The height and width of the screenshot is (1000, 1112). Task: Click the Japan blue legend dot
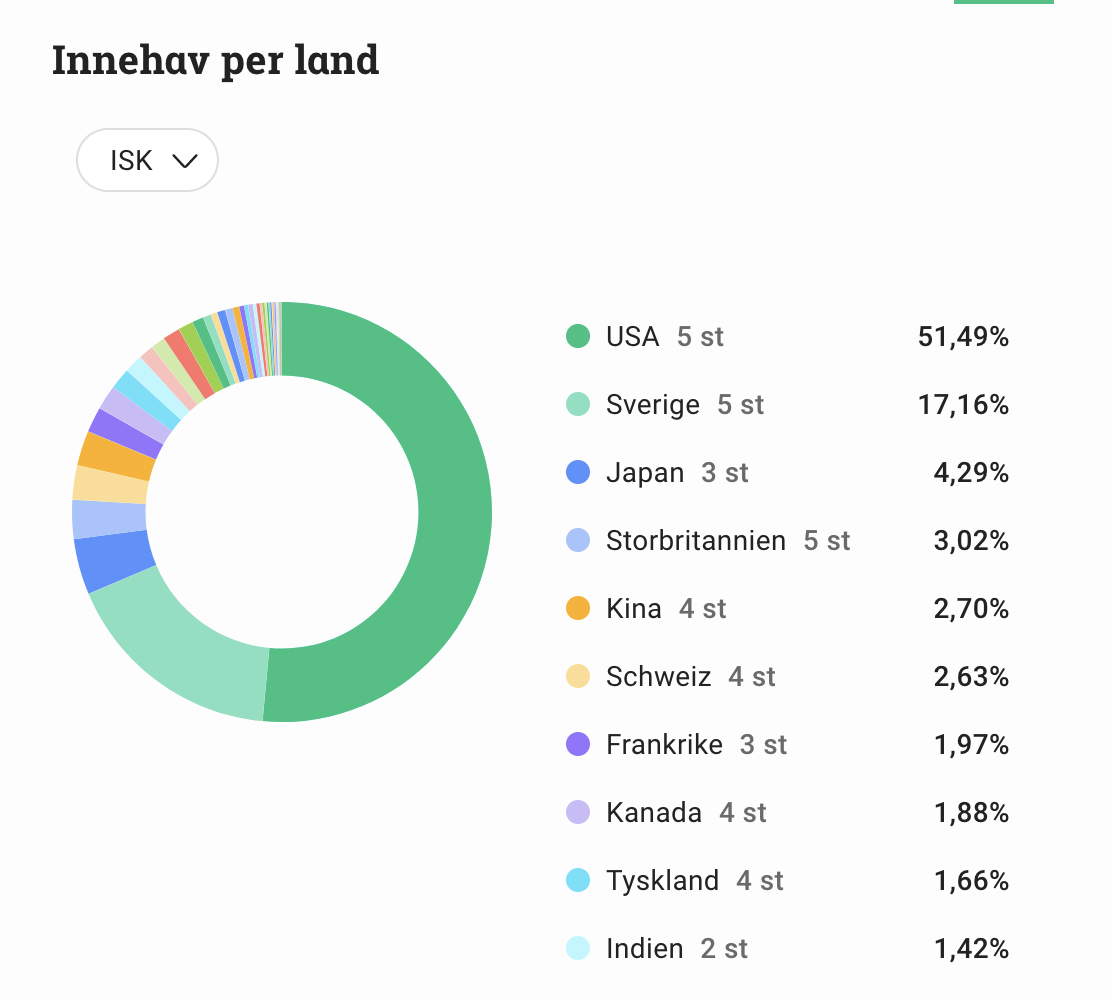578,473
